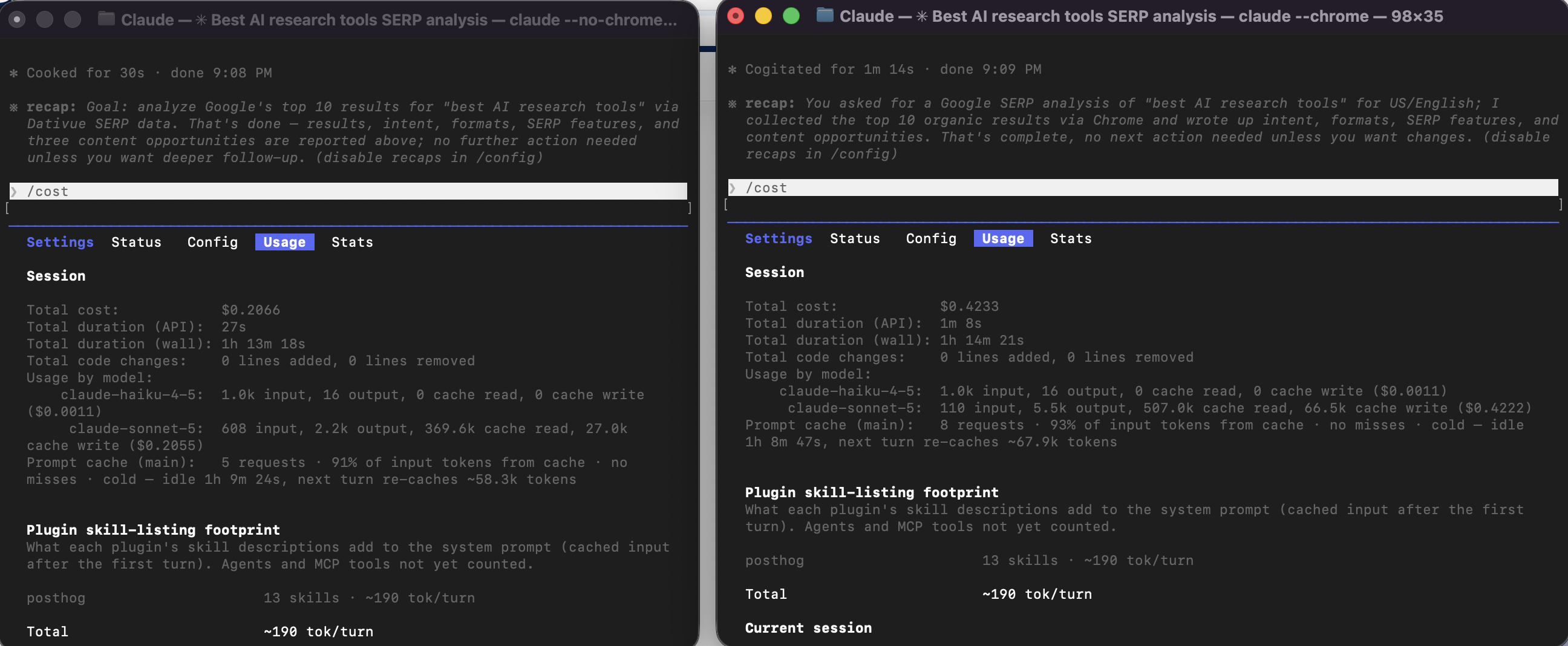Switch to Config tab in the left terminal
1568x646 pixels.
[x=212, y=242]
